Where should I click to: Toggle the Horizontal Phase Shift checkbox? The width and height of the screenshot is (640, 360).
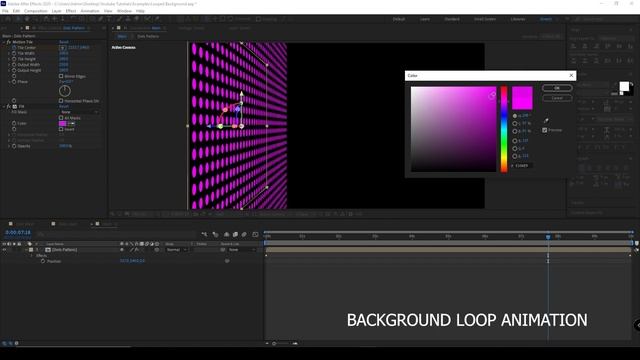coord(61,100)
